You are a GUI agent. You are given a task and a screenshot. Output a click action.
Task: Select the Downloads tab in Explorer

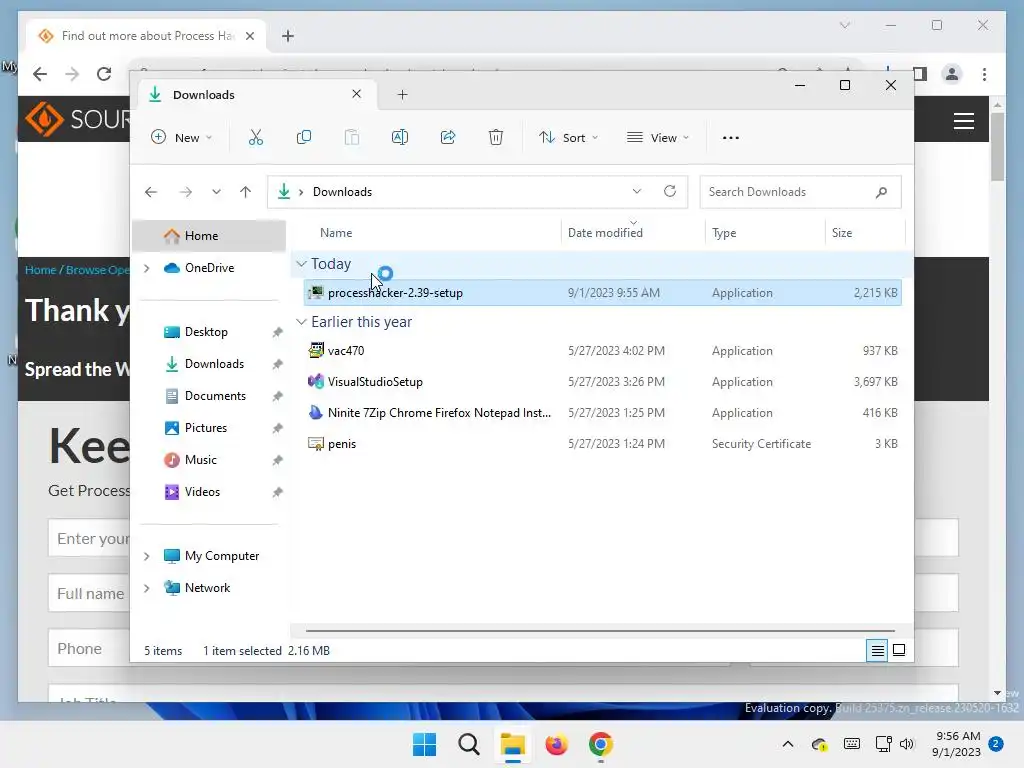tap(257, 95)
